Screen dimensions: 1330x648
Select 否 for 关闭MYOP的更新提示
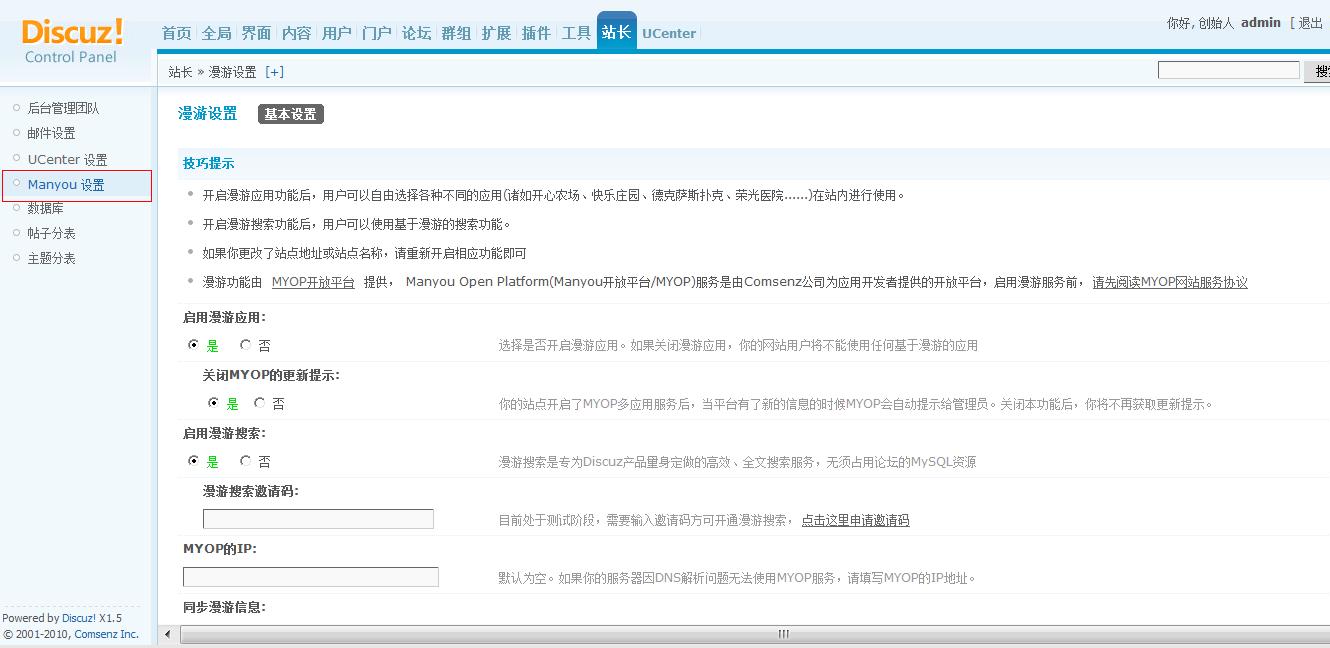pos(260,403)
